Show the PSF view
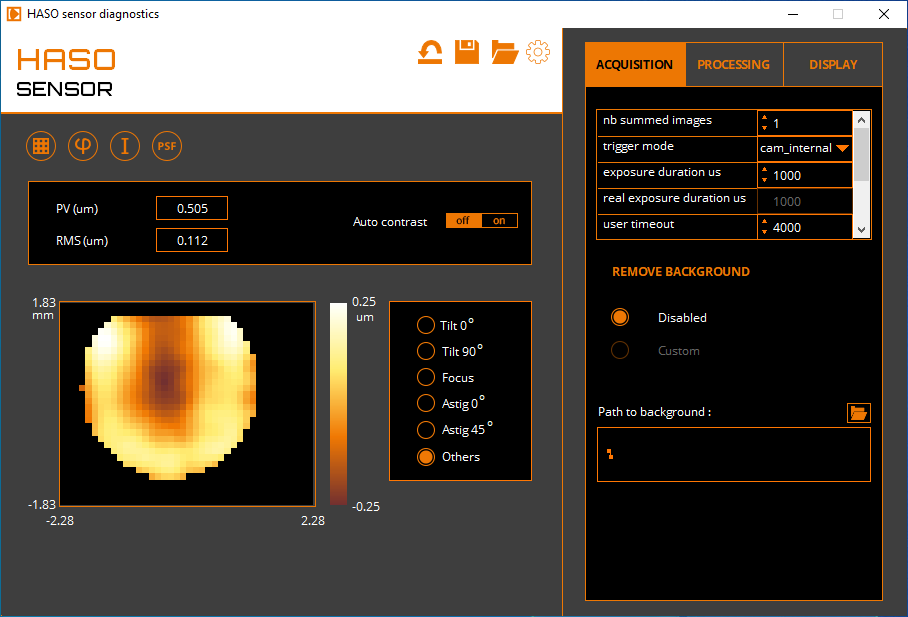Image resolution: width=908 pixels, height=617 pixels. [167, 146]
